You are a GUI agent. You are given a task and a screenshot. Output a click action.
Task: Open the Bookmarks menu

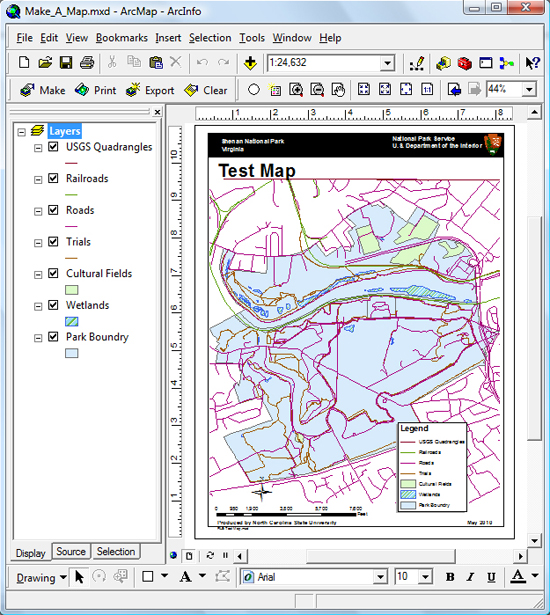[x=122, y=38]
